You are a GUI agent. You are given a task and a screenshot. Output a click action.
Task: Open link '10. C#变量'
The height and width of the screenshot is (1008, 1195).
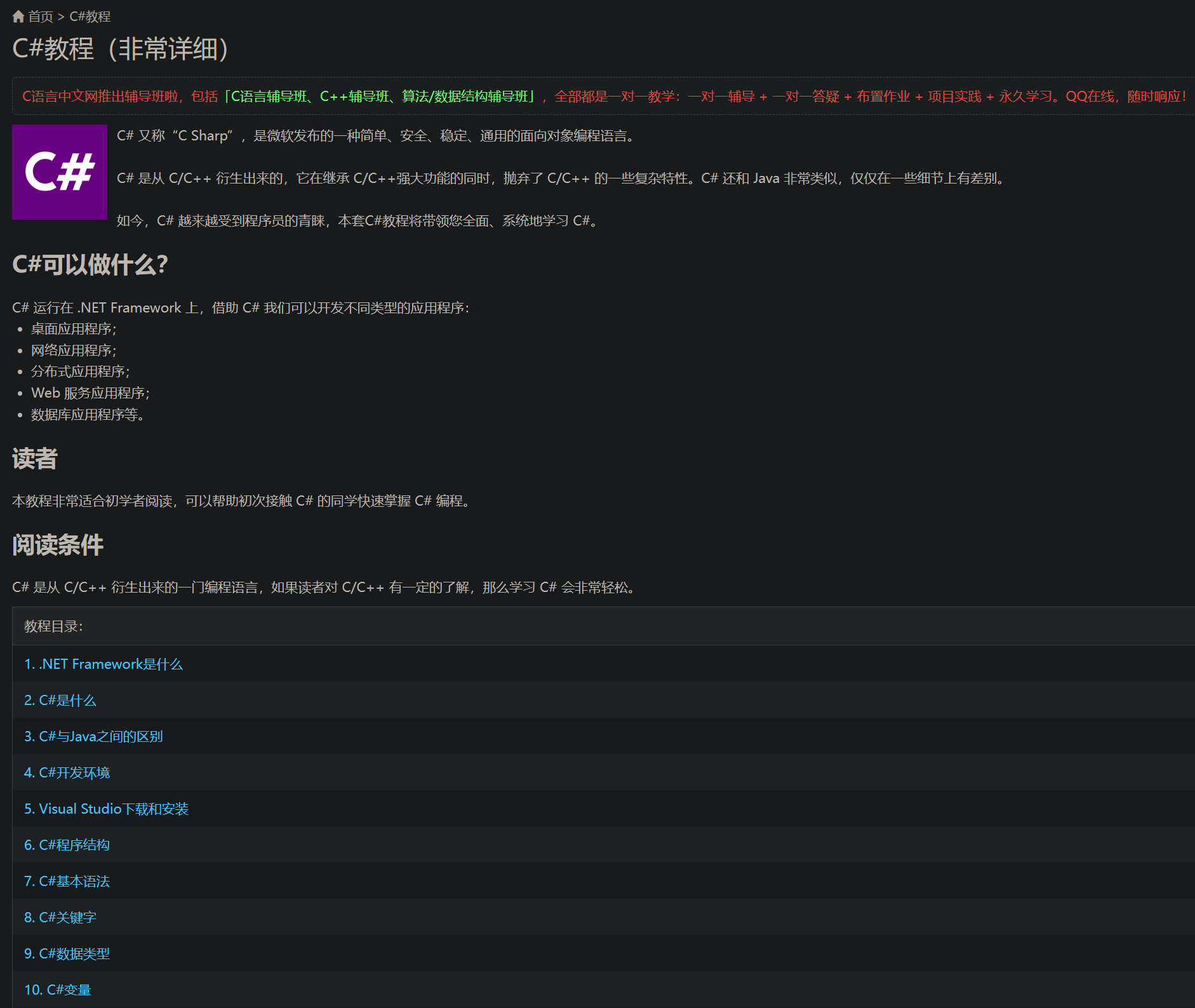tap(58, 990)
